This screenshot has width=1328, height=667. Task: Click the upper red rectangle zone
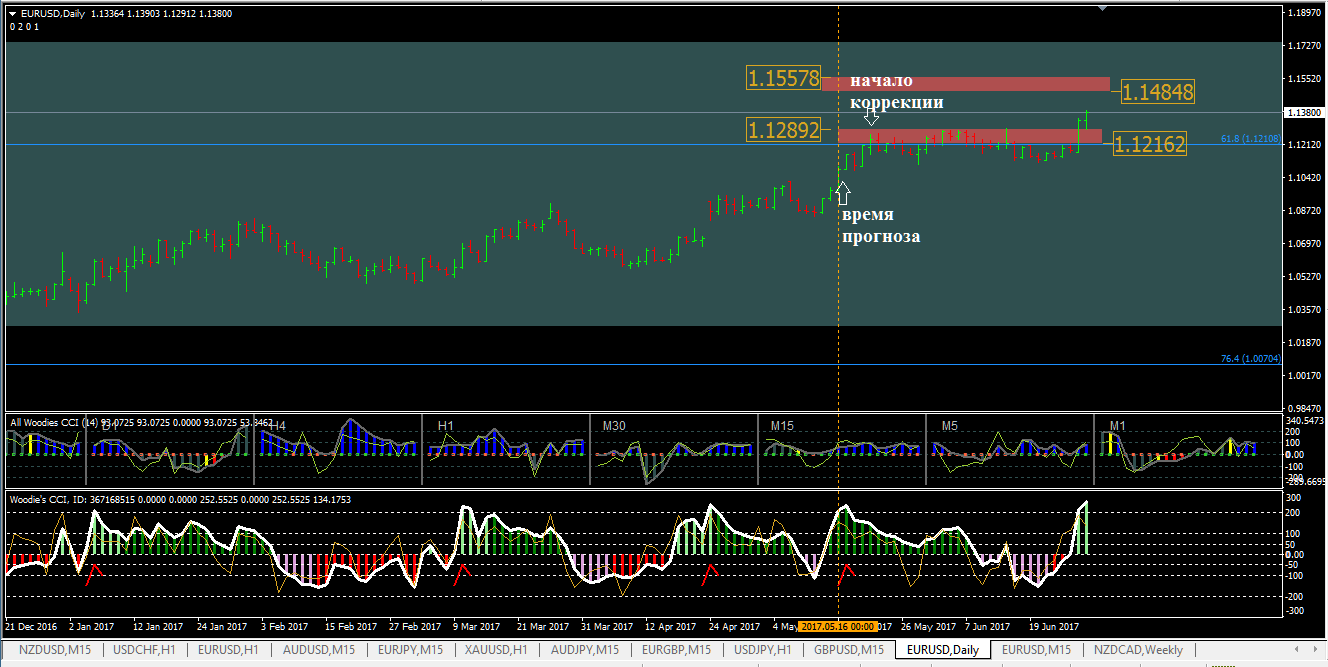point(966,84)
